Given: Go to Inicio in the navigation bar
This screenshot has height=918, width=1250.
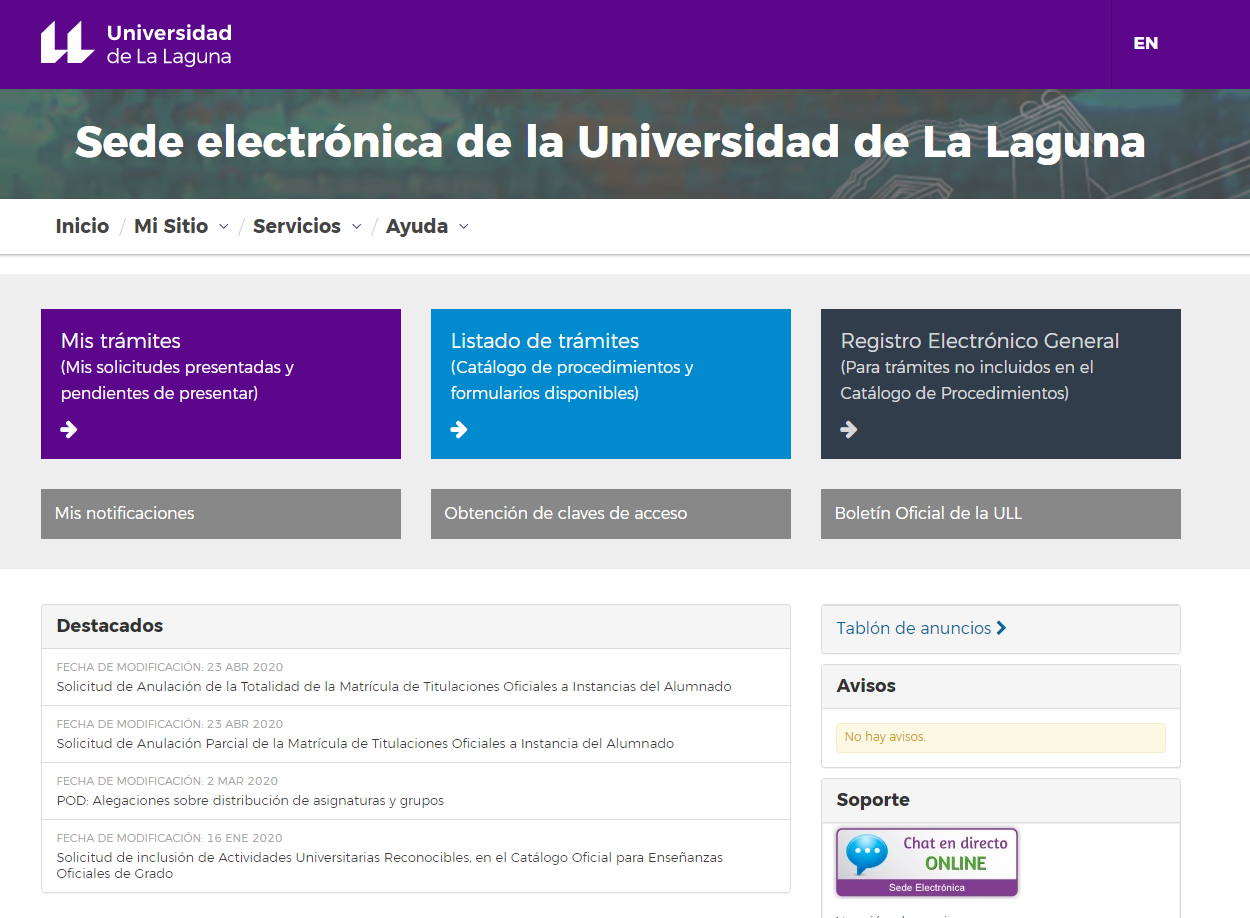Looking at the screenshot, I should (82, 226).
